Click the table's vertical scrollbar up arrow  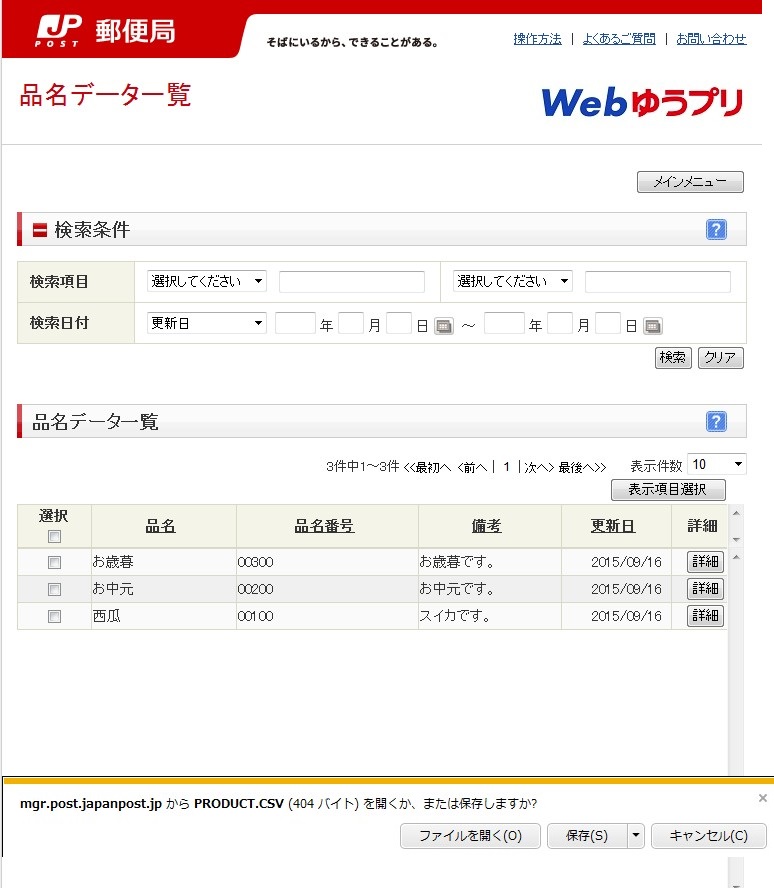[737, 514]
